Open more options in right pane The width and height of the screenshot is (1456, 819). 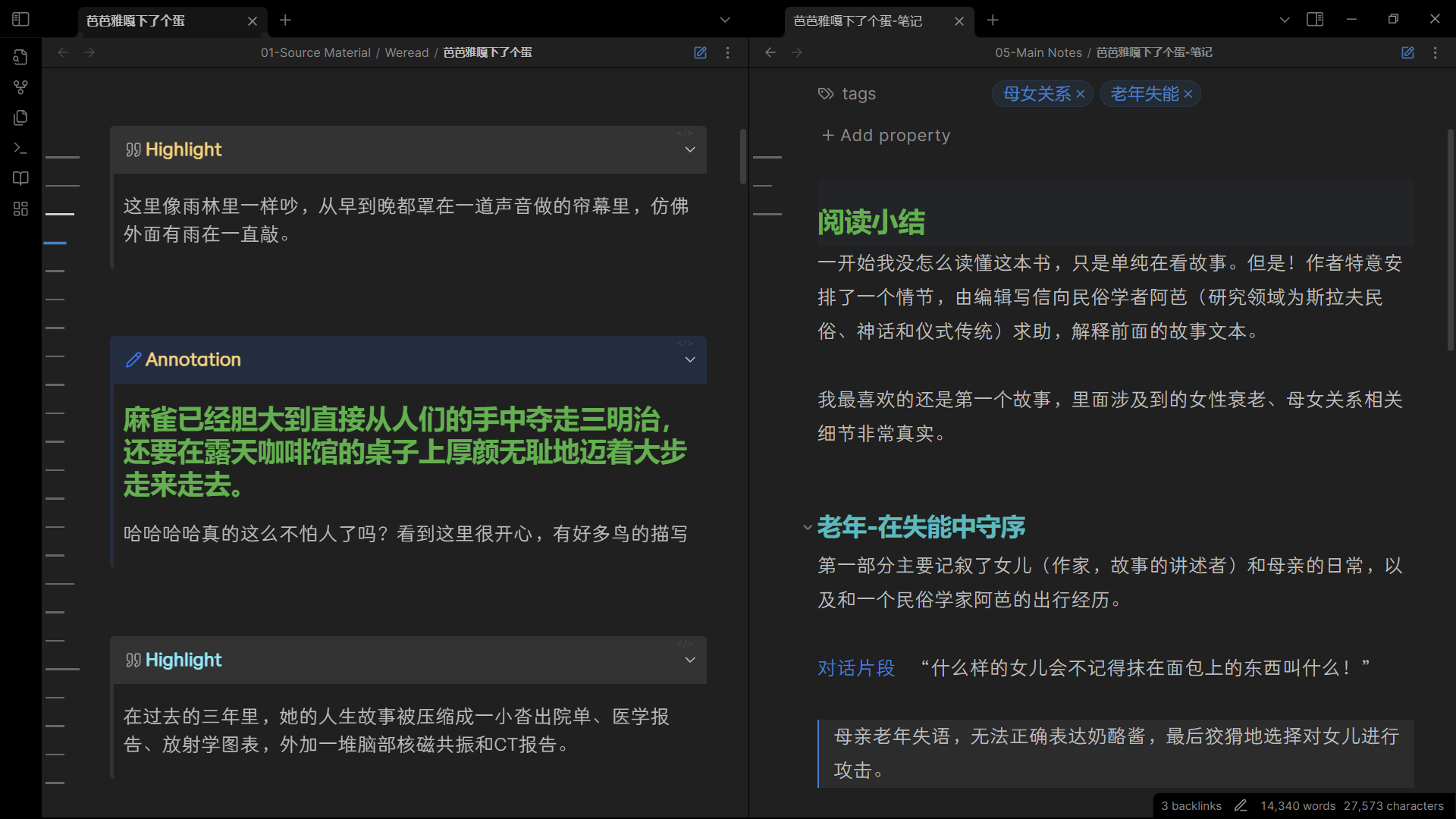(1435, 52)
